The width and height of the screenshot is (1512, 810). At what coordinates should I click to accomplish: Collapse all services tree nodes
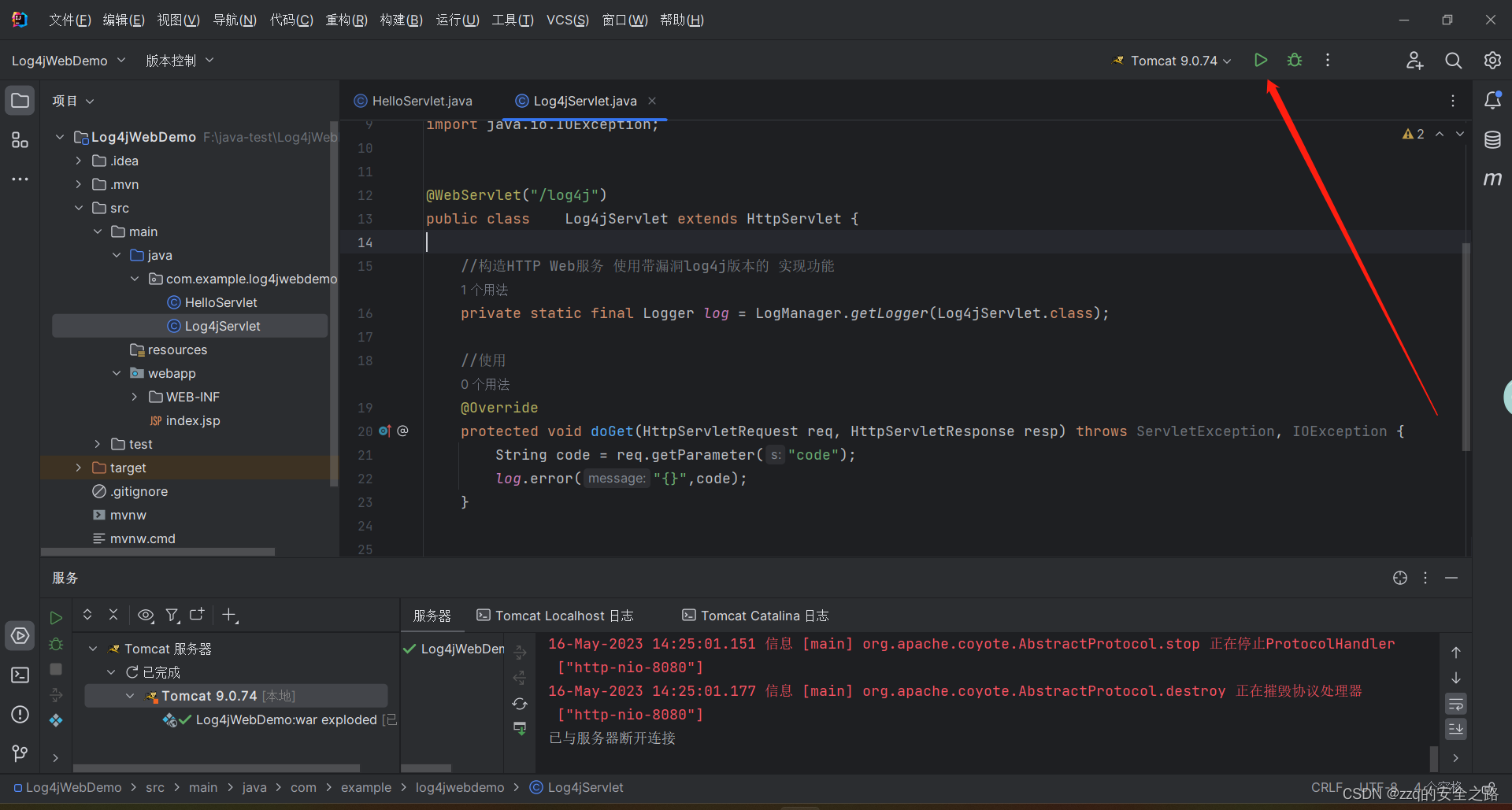[113, 614]
